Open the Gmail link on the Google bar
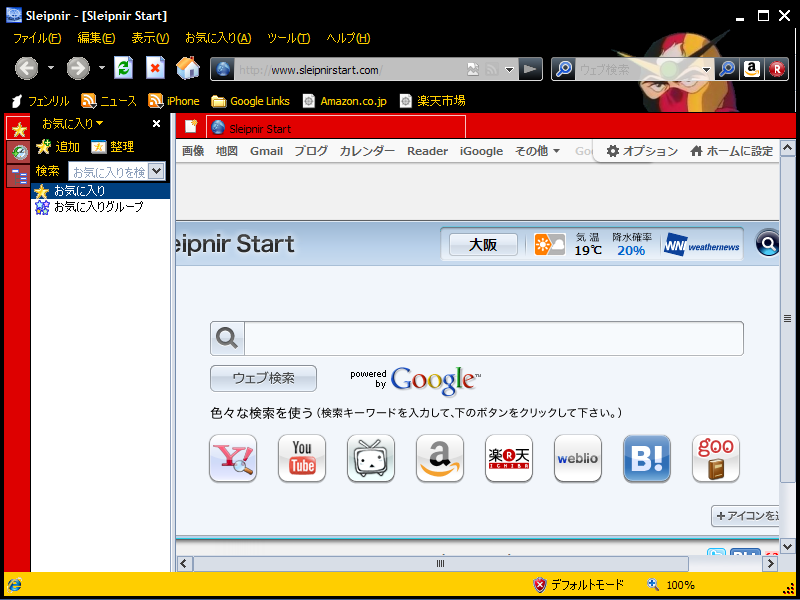This screenshot has height=600, width=800. 266,151
